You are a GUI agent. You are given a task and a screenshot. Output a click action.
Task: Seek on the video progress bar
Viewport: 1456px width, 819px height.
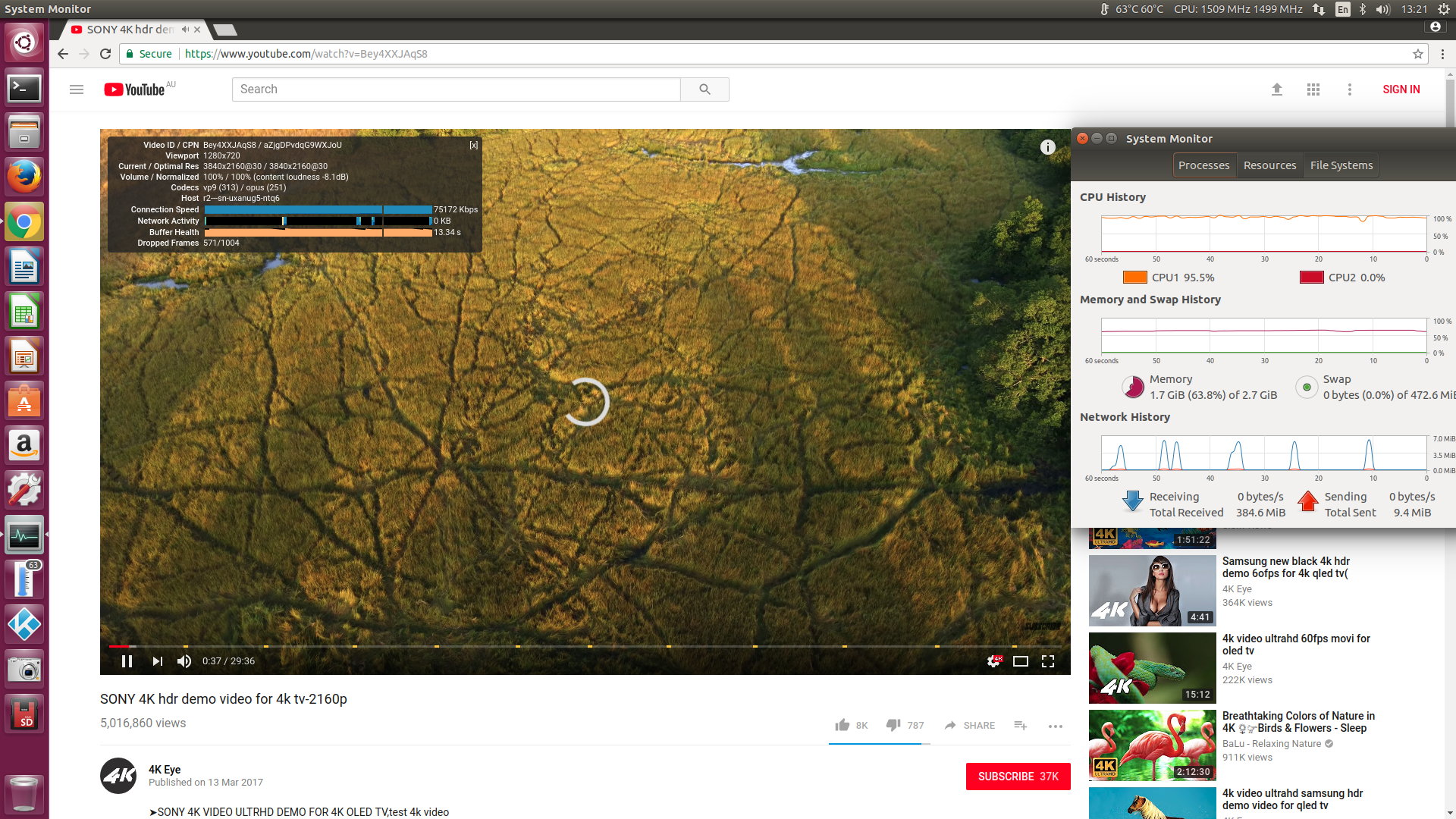[585, 646]
